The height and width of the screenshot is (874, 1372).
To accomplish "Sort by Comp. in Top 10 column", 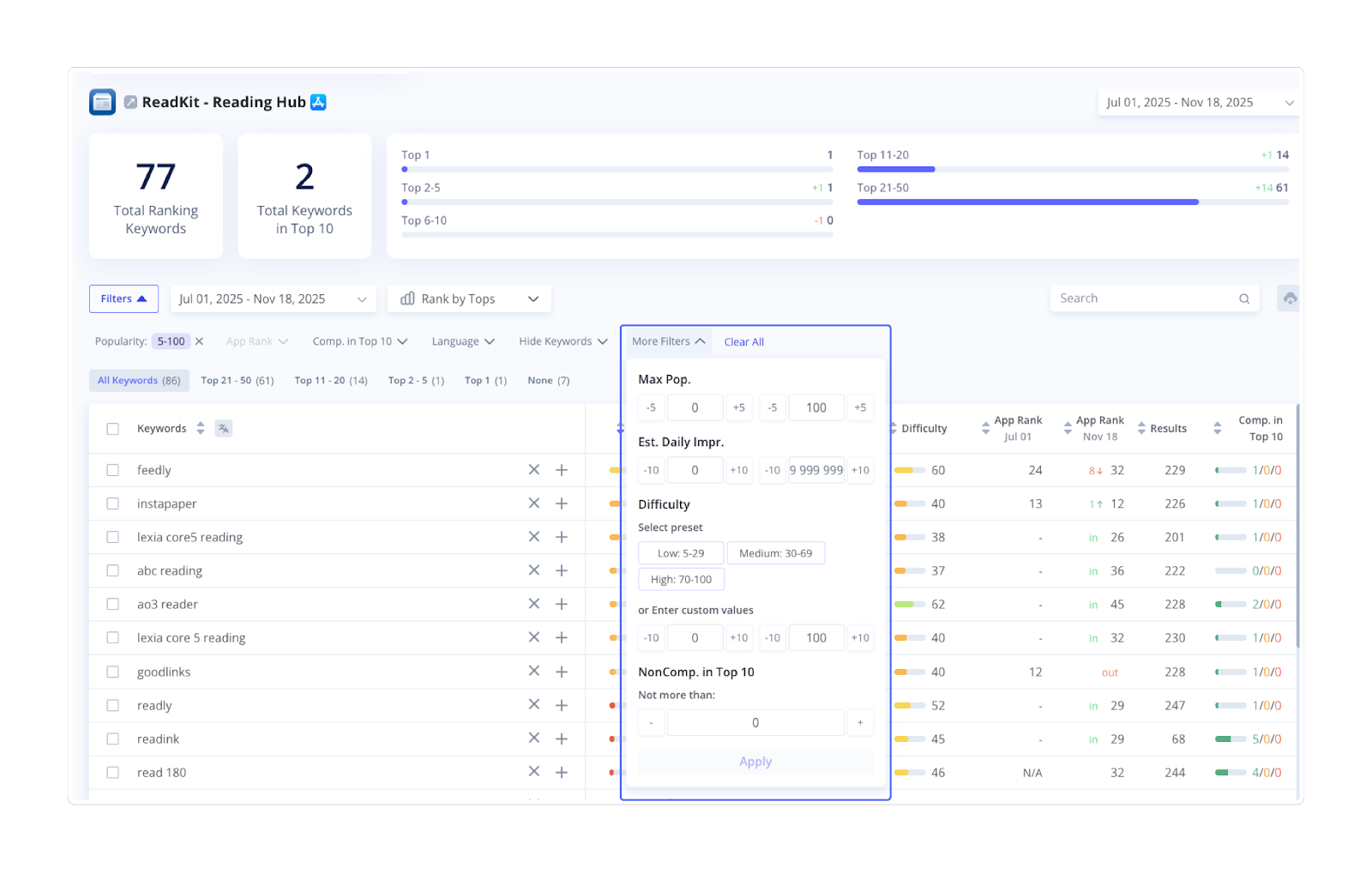I will [1218, 428].
